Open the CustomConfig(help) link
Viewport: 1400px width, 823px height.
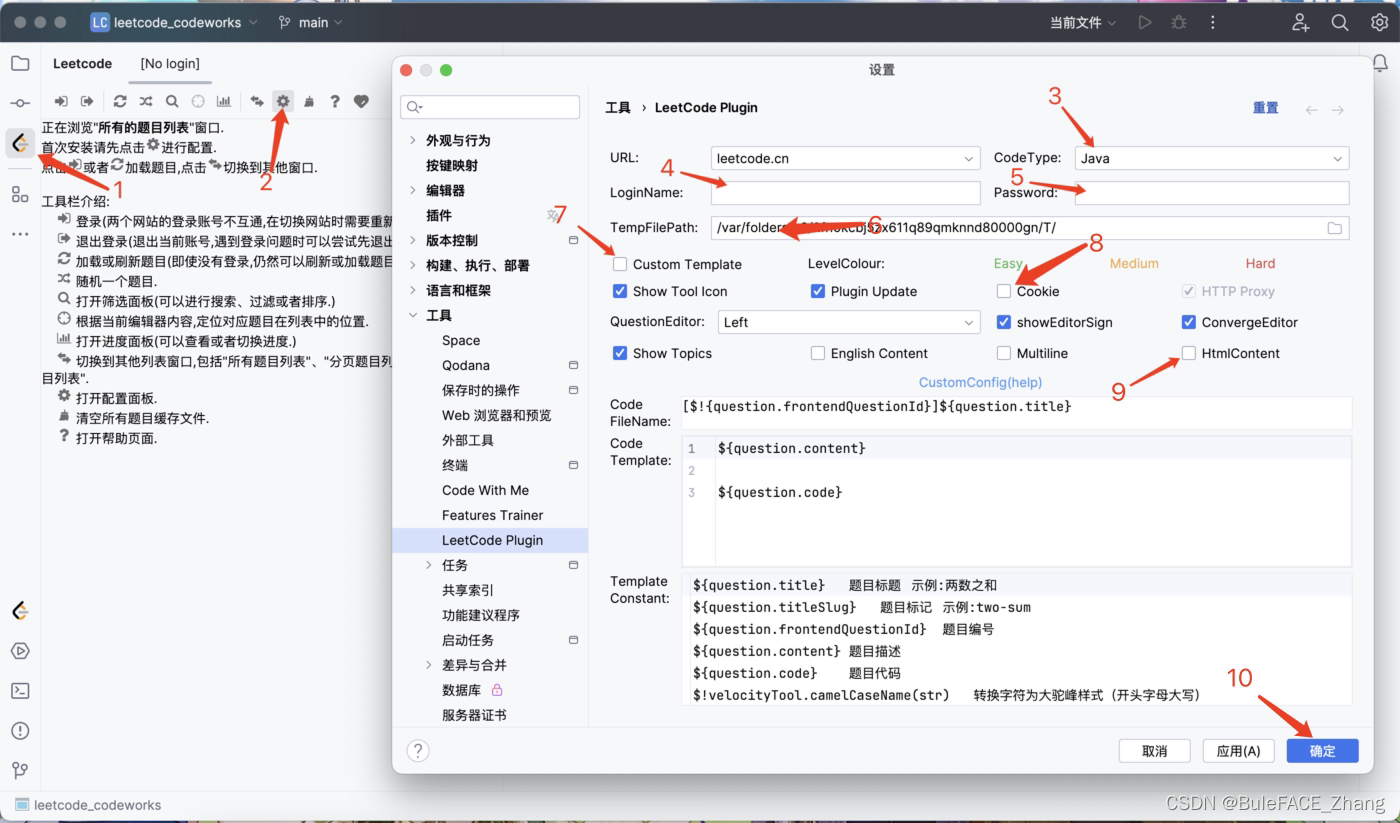click(980, 382)
